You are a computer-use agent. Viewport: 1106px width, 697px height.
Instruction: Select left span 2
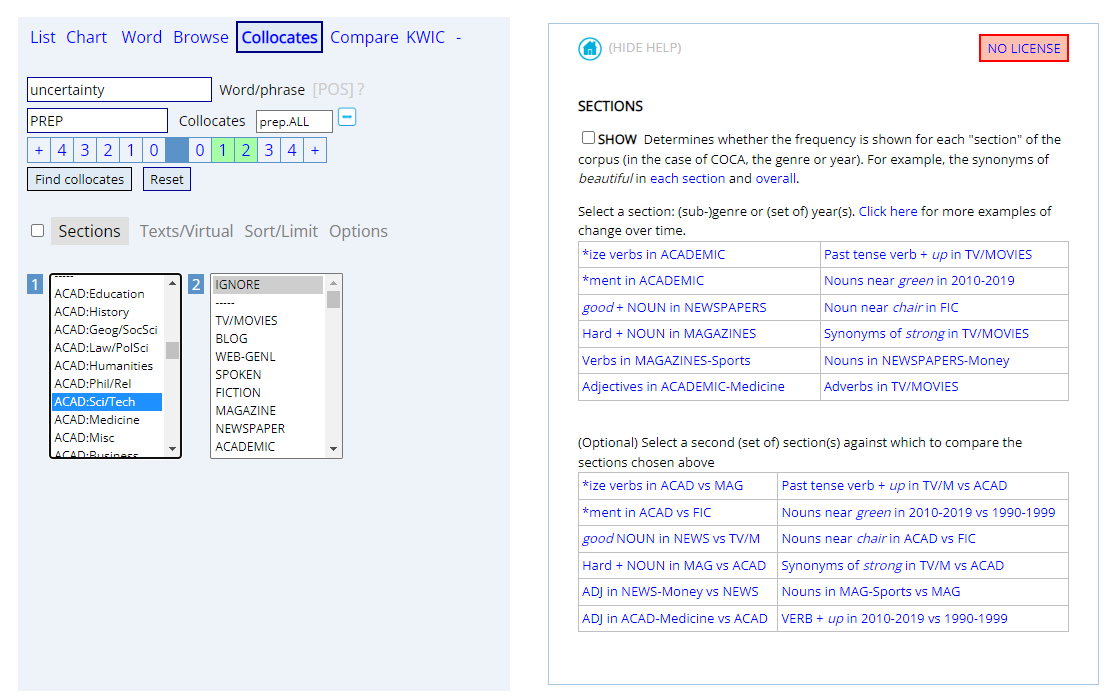coord(108,150)
